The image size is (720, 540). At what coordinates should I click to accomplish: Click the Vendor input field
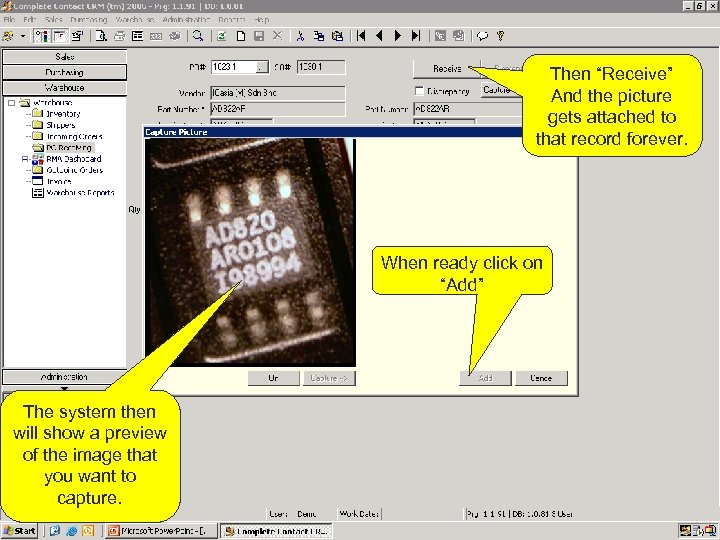pos(278,93)
